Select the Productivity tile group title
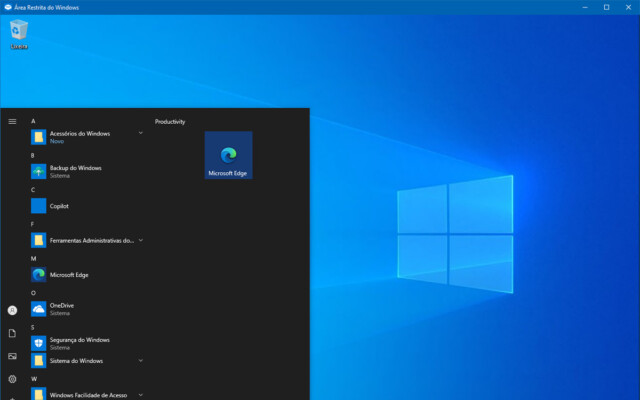 [170, 122]
